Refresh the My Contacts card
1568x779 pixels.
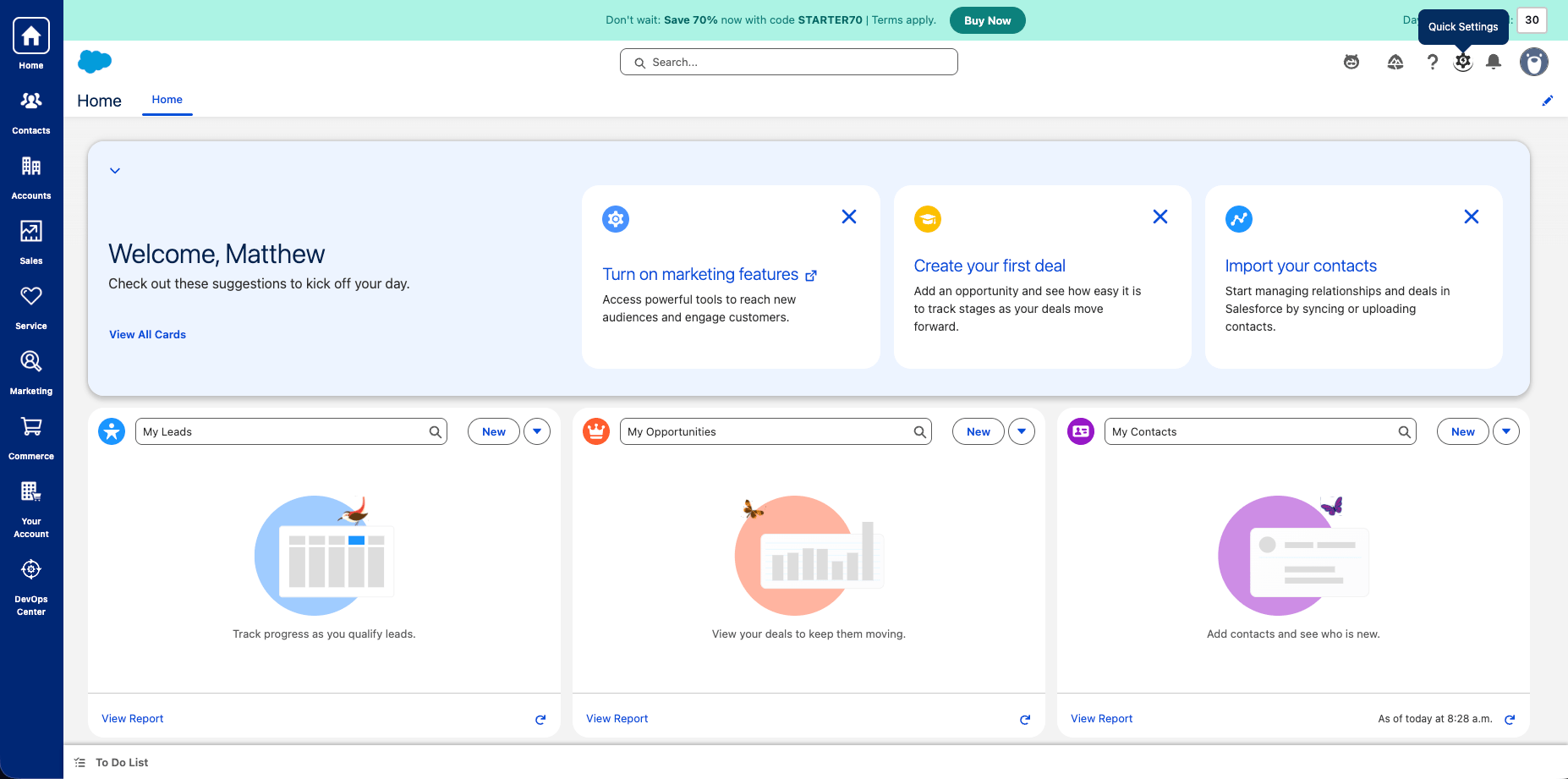pyautogui.click(x=1510, y=719)
